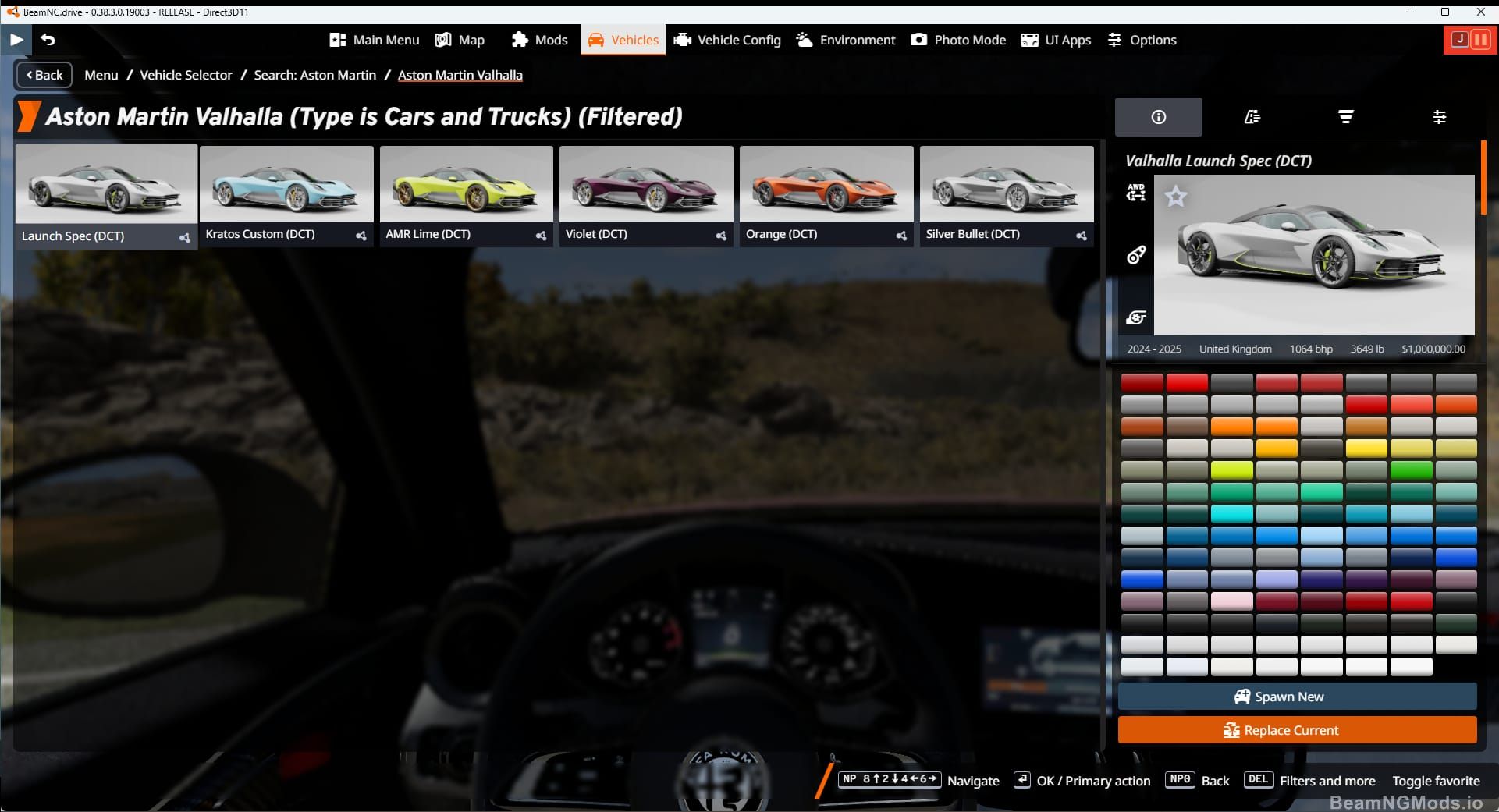Toggle the favorite star on the Valhalla preview
Viewport: 1499px width, 812px height.
(x=1177, y=197)
